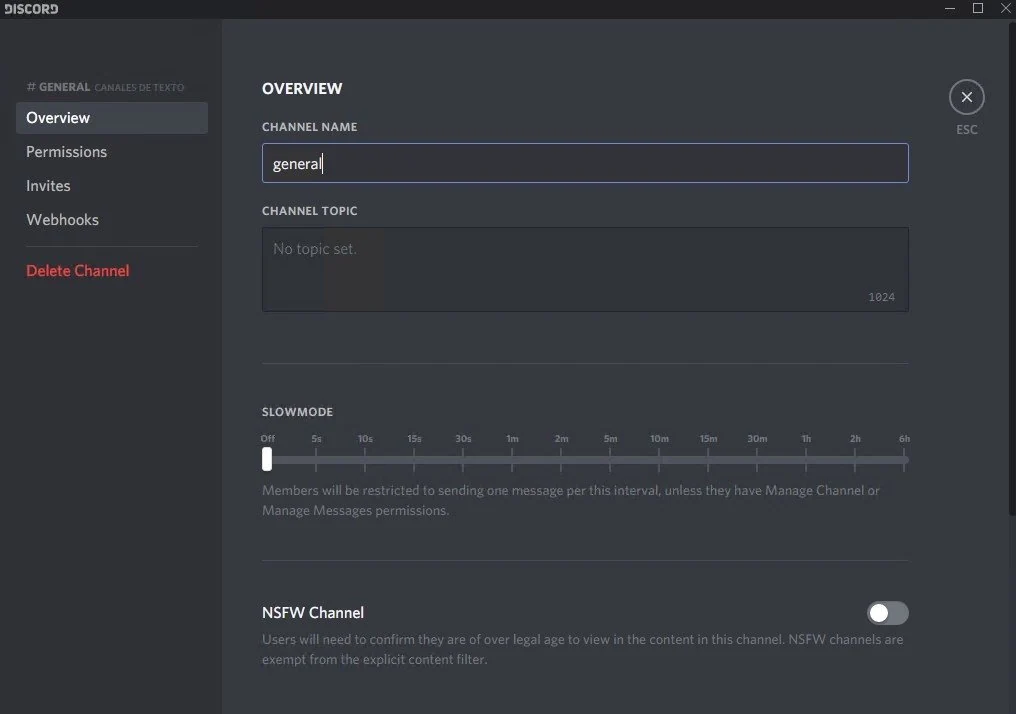1016x714 pixels.
Task: Set slowmode to the 30s mark
Action: click(463, 460)
